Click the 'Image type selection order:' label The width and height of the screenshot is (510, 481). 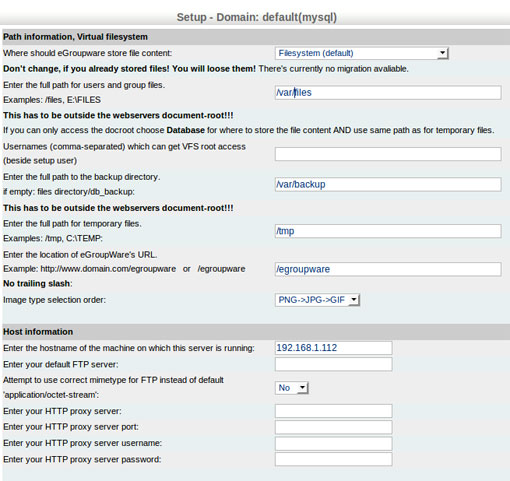pos(54,300)
